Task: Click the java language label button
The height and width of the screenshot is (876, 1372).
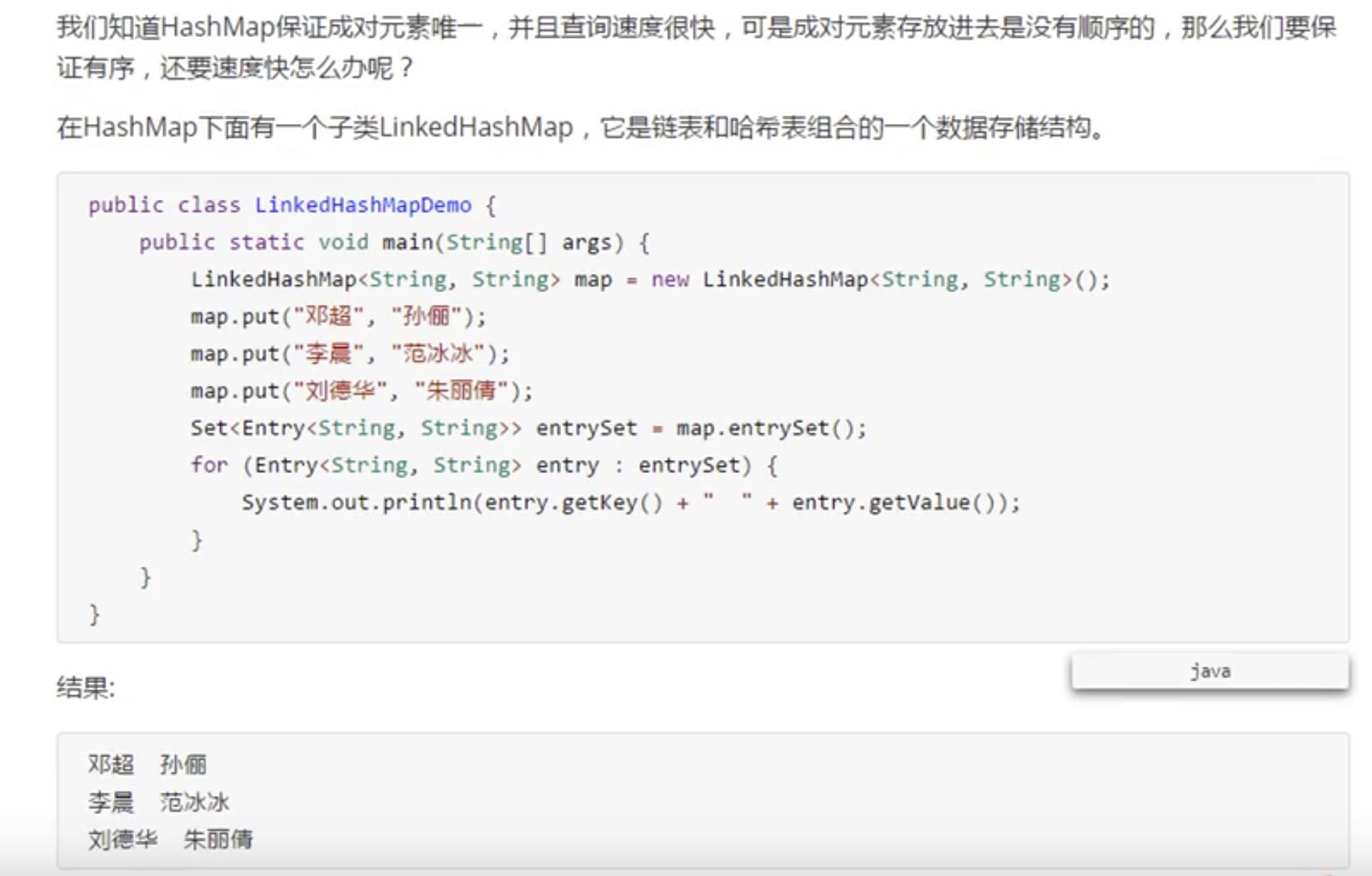Action: click(1210, 671)
